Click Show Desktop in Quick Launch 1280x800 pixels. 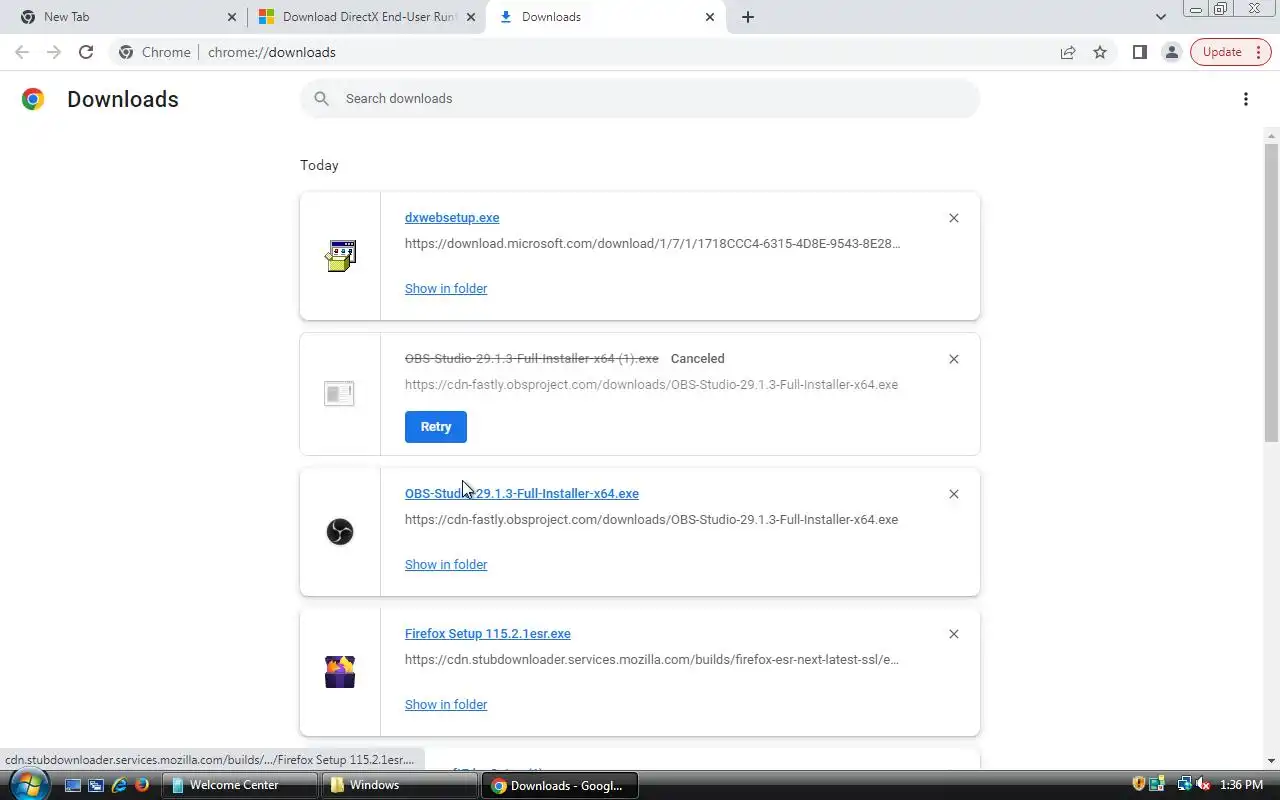coord(73,785)
